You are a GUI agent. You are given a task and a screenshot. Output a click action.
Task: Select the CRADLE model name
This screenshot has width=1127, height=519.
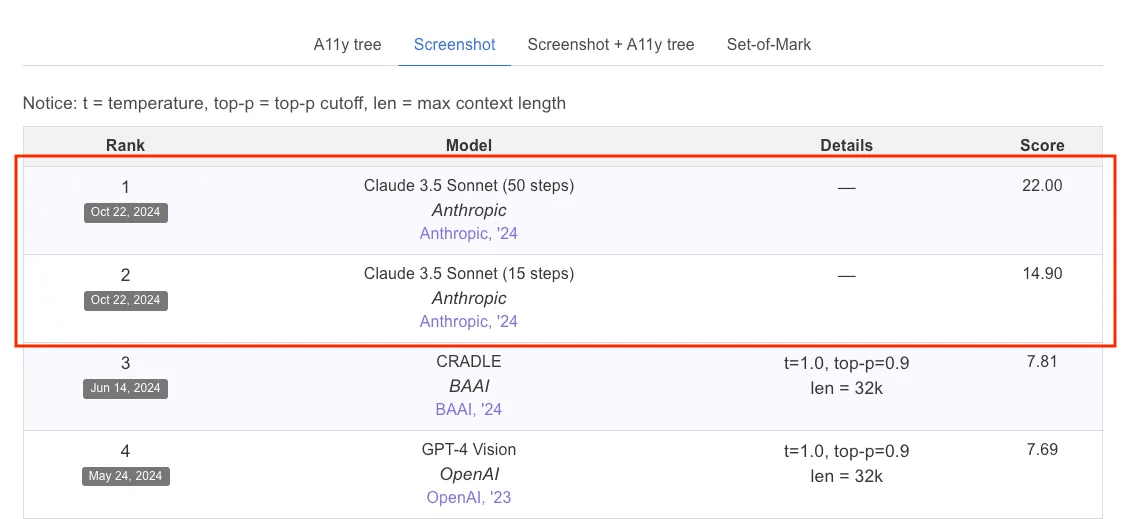[468, 362]
